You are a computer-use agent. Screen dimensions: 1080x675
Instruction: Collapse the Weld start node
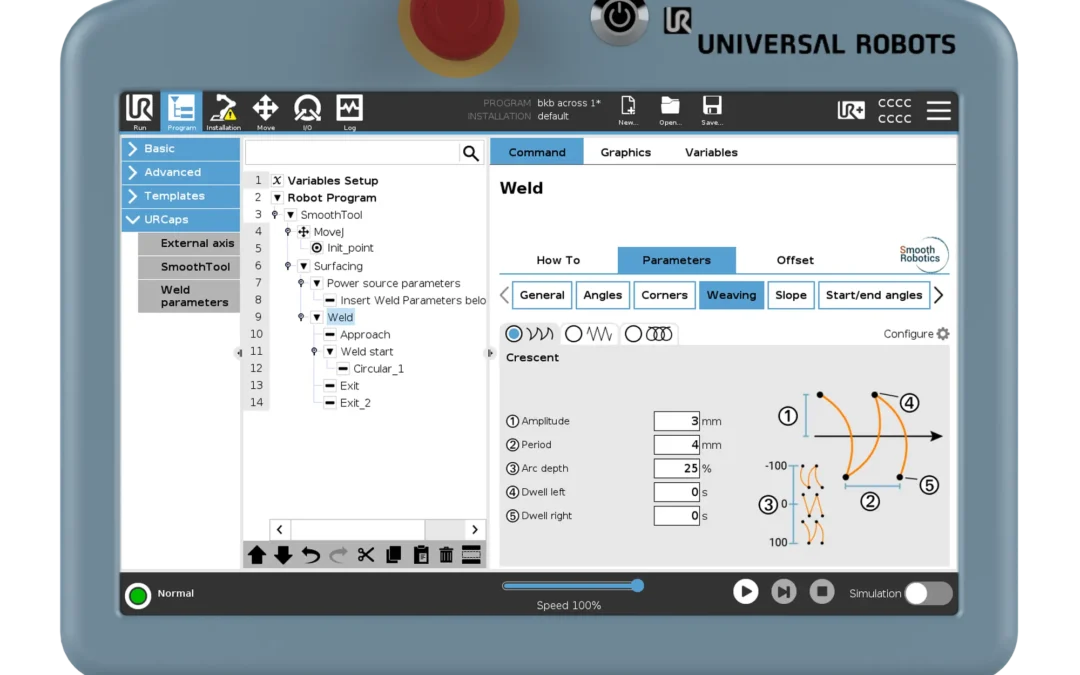330,351
